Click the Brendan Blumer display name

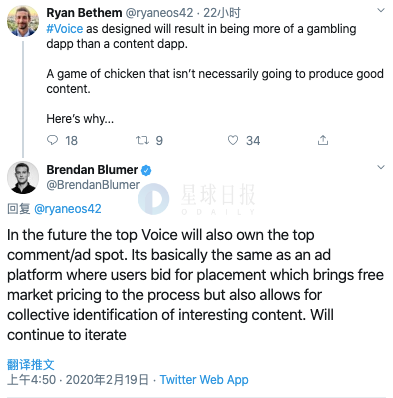tap(92, 170)
